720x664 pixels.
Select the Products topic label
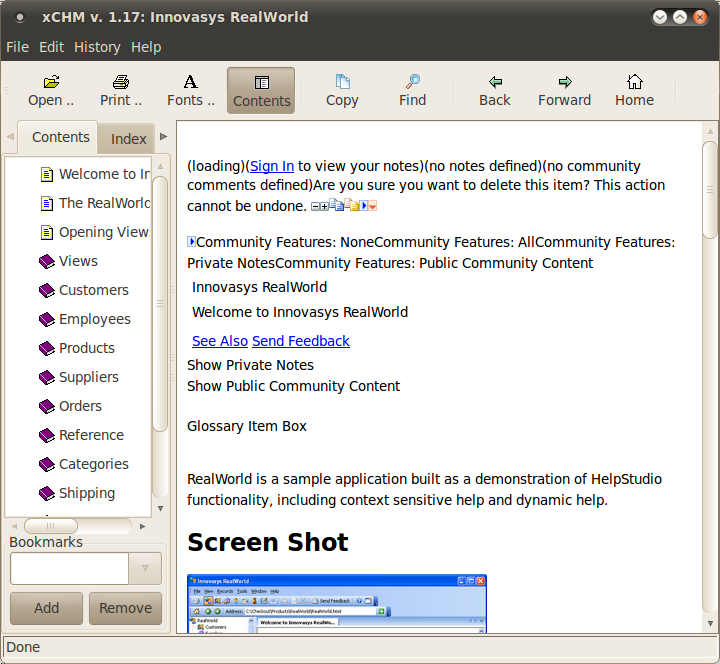pyautogui.click(x=87, y=348)
